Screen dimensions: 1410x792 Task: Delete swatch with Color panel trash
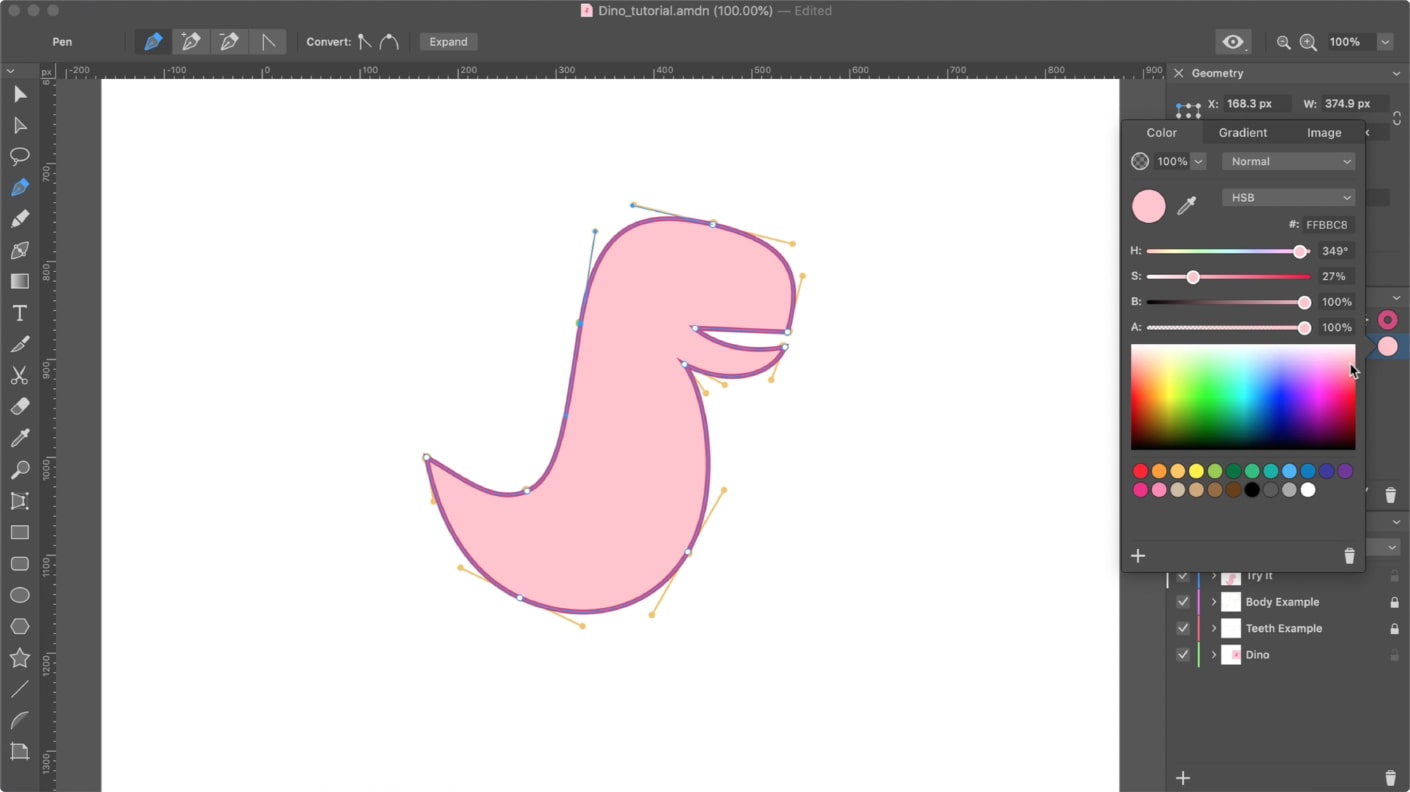(x=1349, y=556)
